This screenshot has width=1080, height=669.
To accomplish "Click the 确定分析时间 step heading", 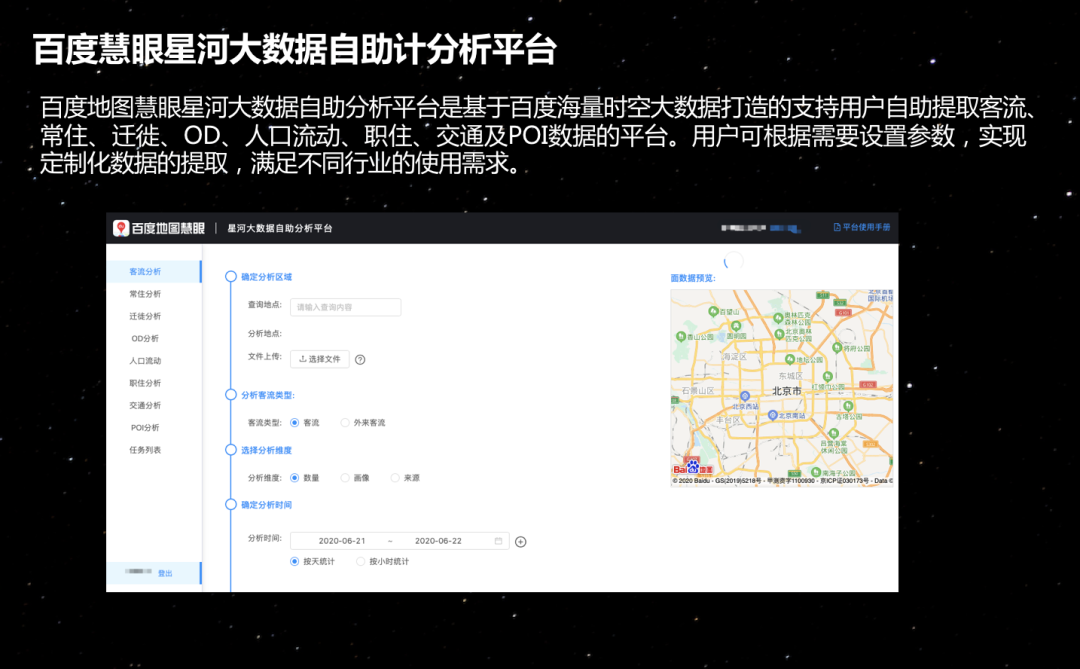I will coord(267,505).
